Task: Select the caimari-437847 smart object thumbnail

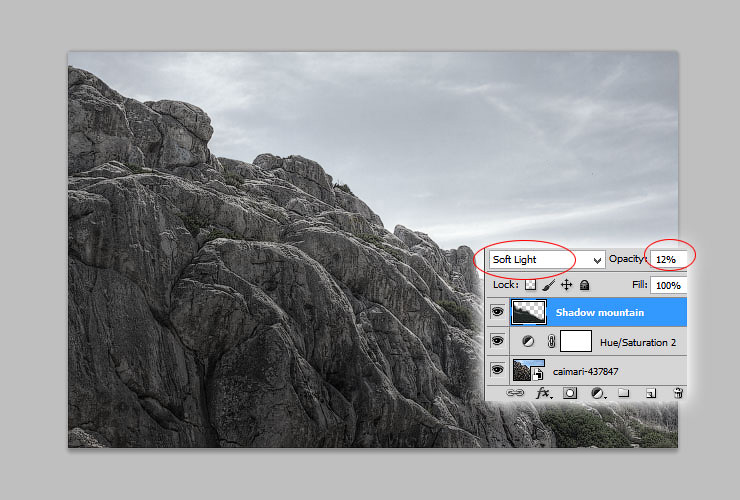Action: [x=529, y=370]
